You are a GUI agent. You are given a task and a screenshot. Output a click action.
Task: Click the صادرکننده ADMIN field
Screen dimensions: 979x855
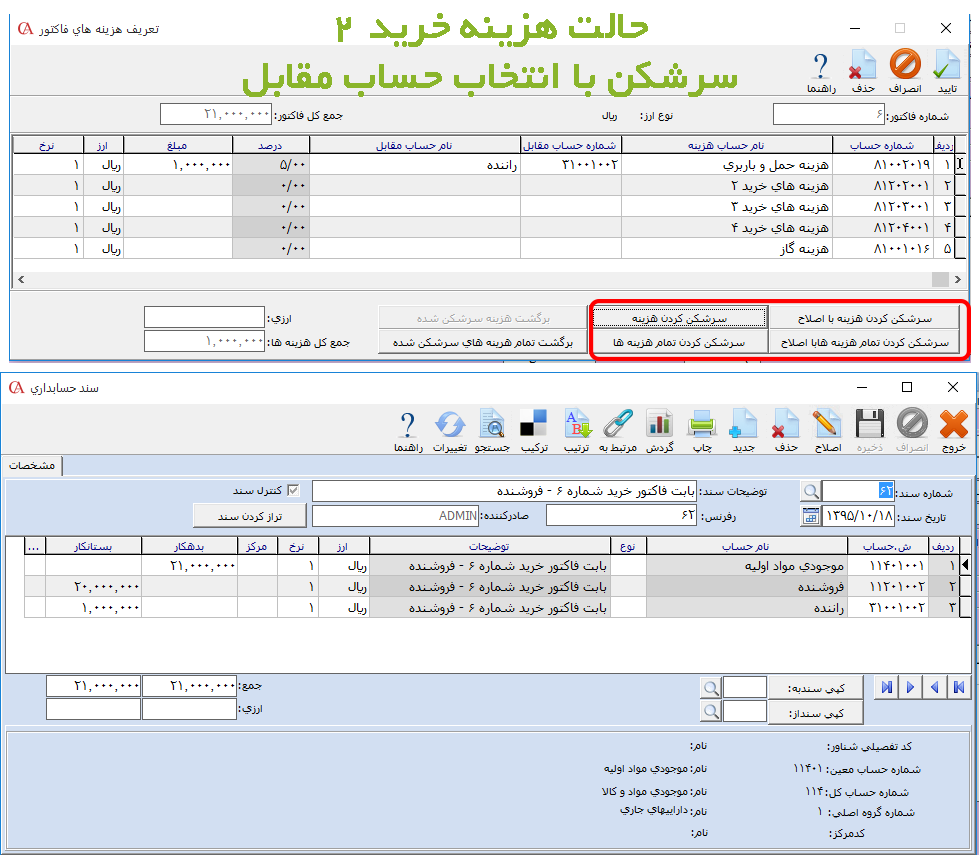tap(395, 516)
